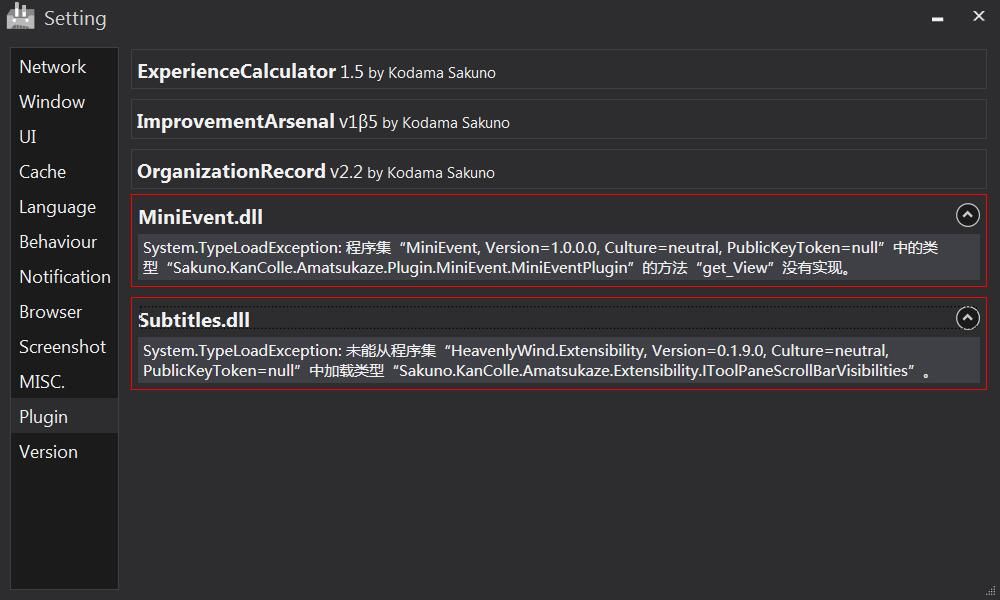This screenshot has width=1000, height=600.
Task: Open the Screenshot settings tab
Action: coord(64,347)
